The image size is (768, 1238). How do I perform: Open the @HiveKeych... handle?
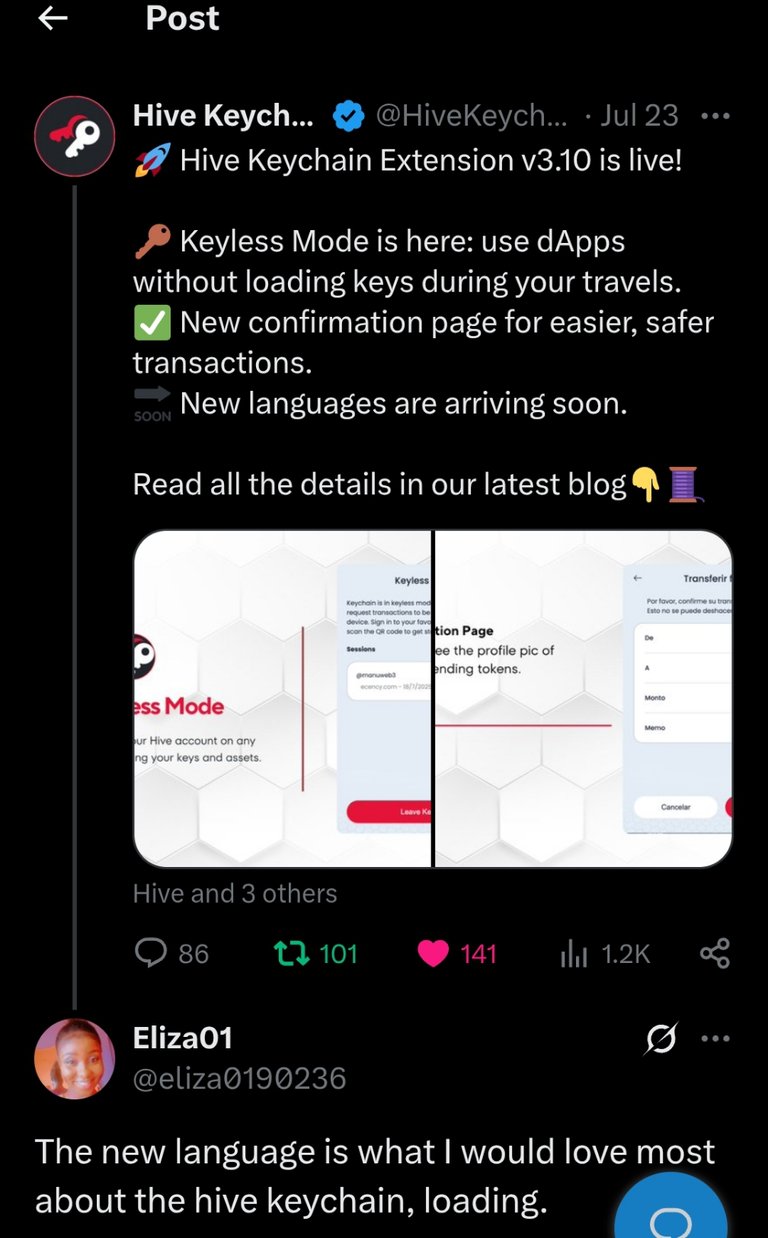(471, 117)
